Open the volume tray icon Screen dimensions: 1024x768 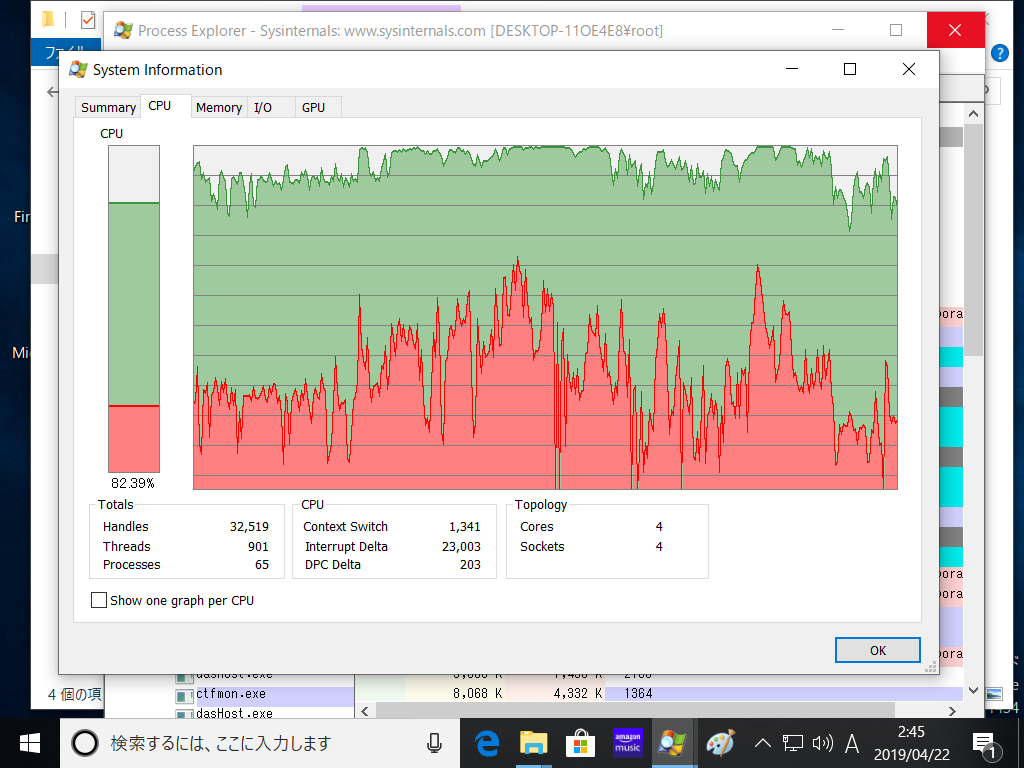[823, 743]
